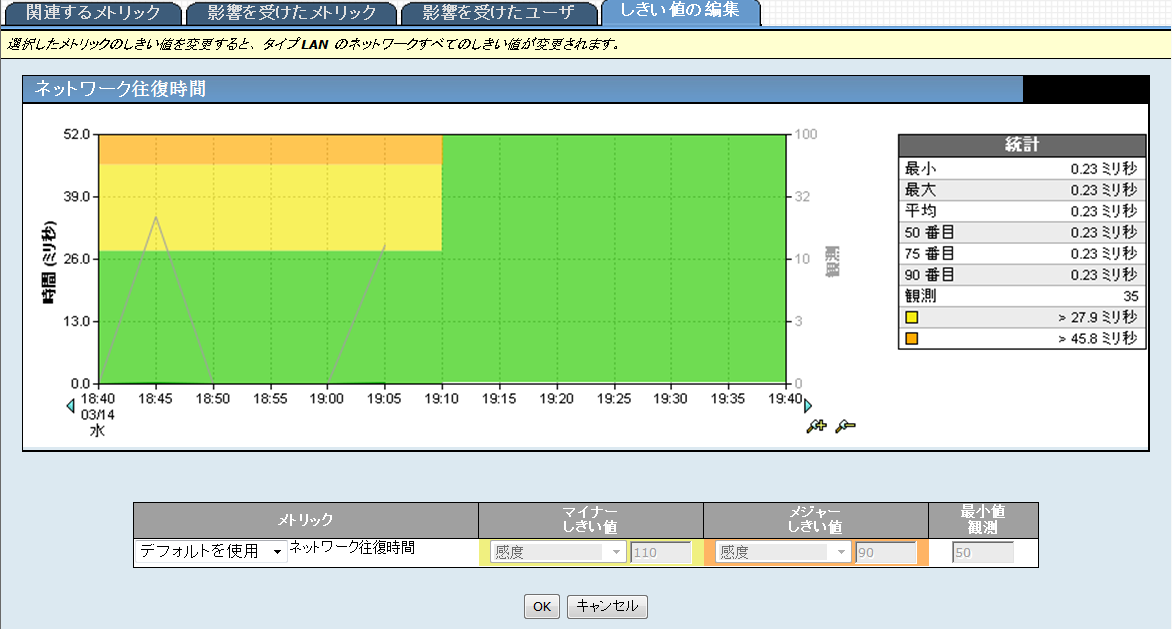Click the 最大 row in statistics
1172x629 pixels.
1022,190
